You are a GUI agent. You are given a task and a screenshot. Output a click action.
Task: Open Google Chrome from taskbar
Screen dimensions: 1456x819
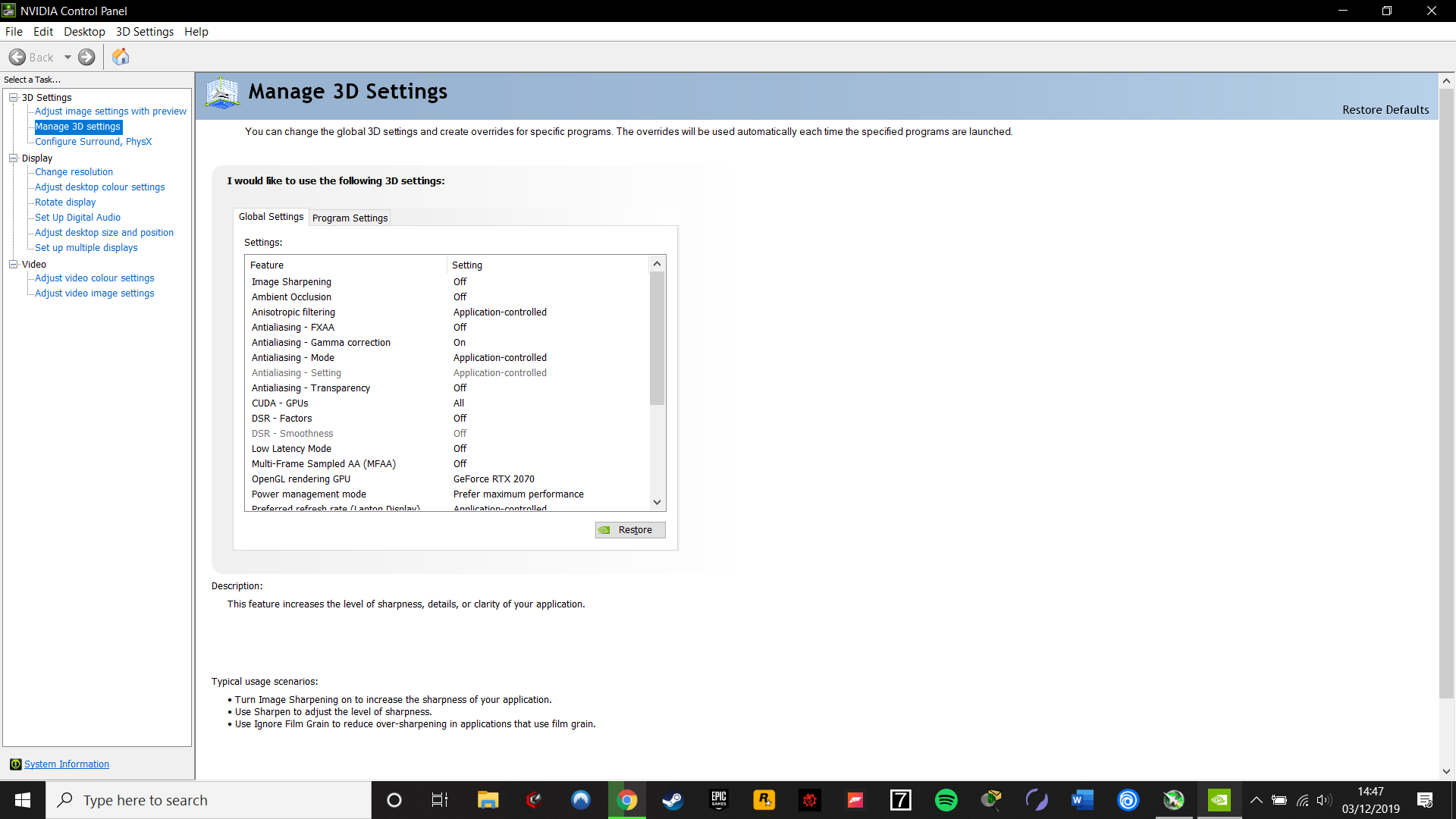coord(627,800)
